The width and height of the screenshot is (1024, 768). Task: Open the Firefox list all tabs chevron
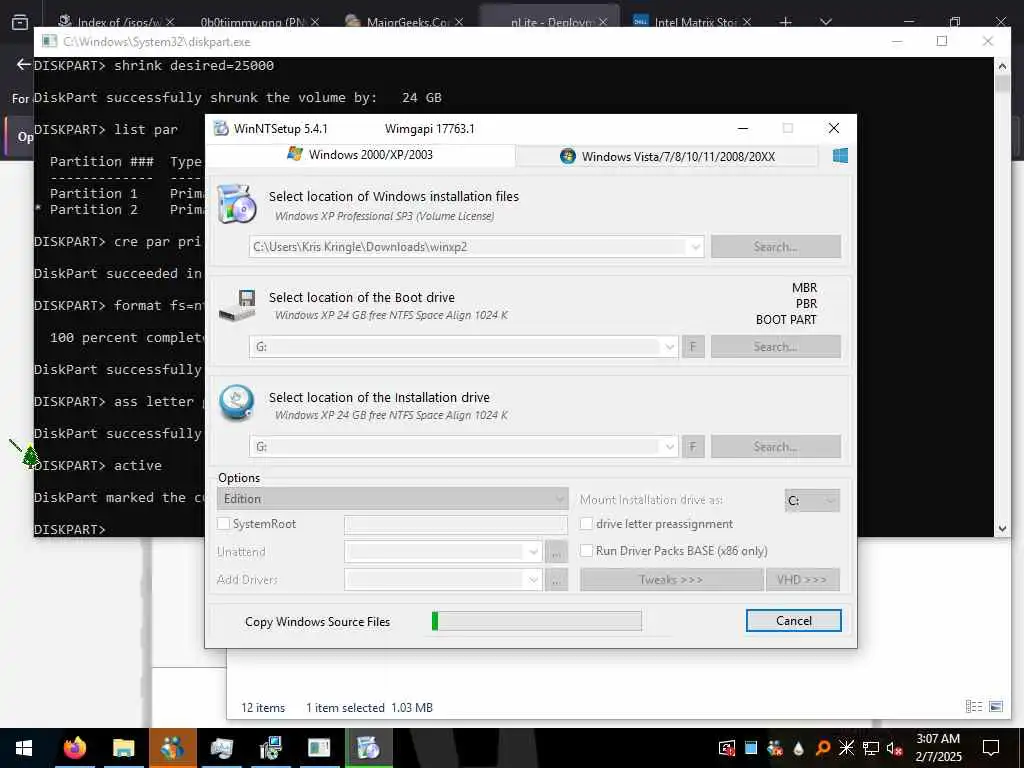pos(825,22)
